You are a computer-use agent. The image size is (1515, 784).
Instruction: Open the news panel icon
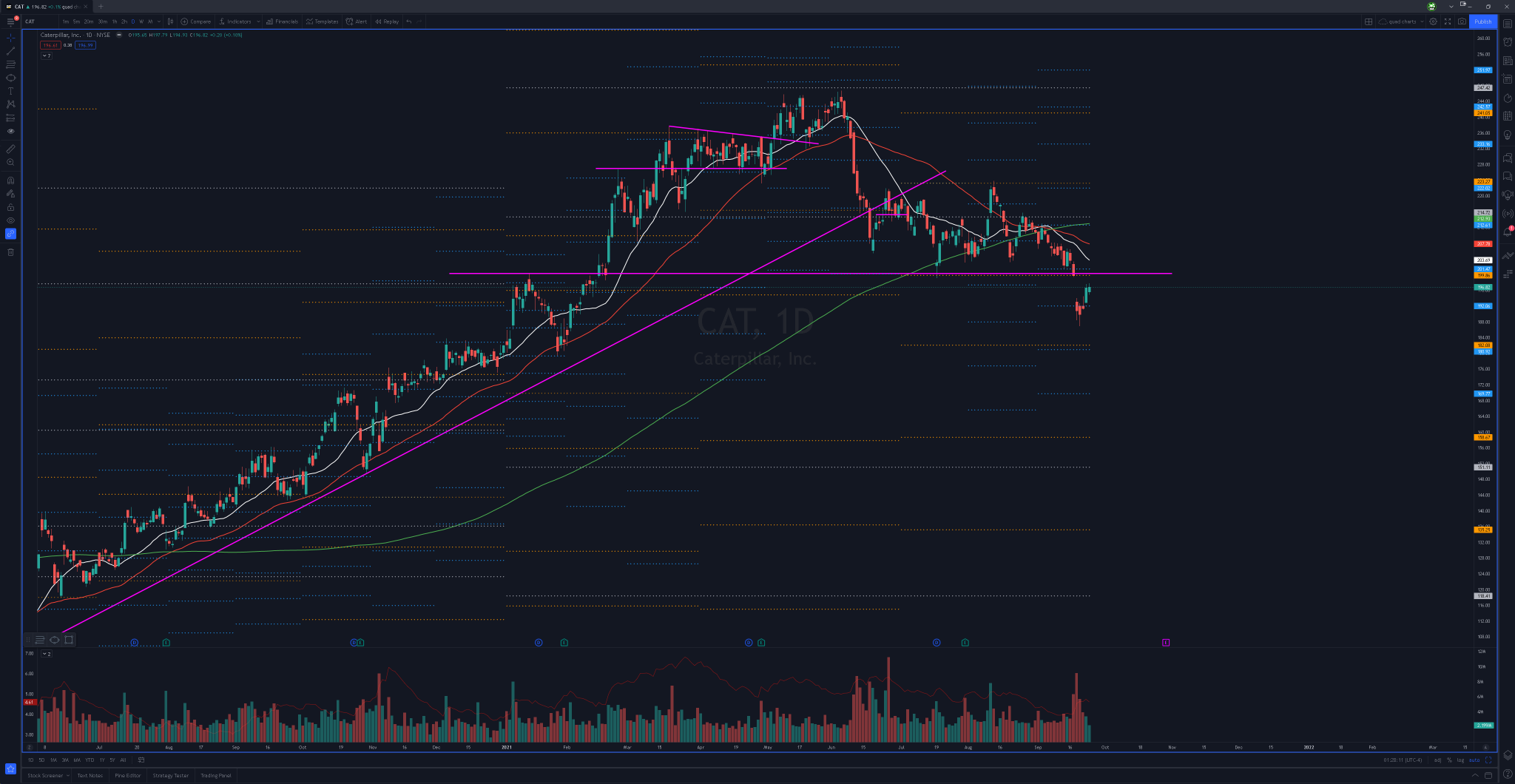coord(1508,61)
